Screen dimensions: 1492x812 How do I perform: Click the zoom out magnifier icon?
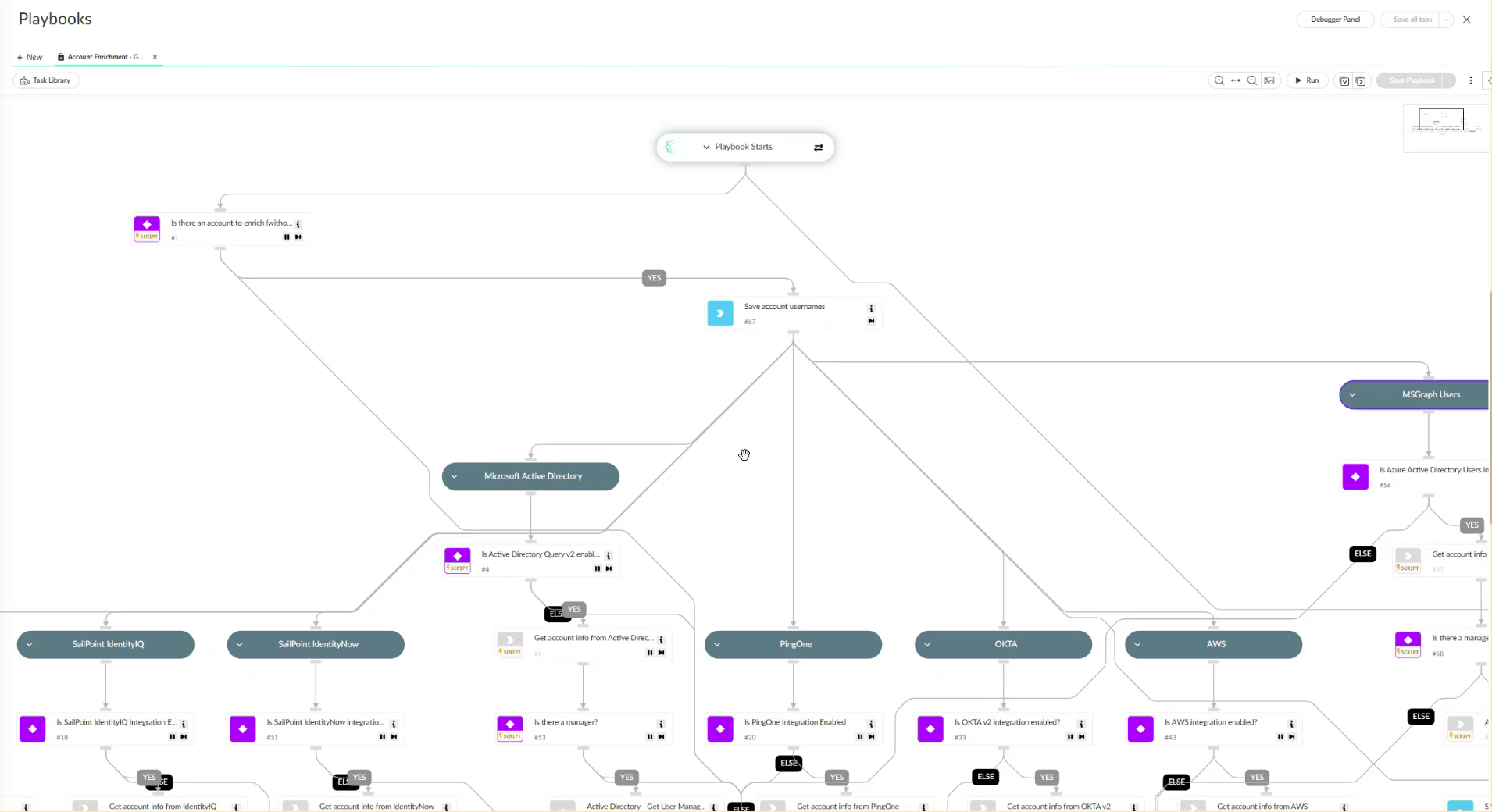click(1252, 80)
